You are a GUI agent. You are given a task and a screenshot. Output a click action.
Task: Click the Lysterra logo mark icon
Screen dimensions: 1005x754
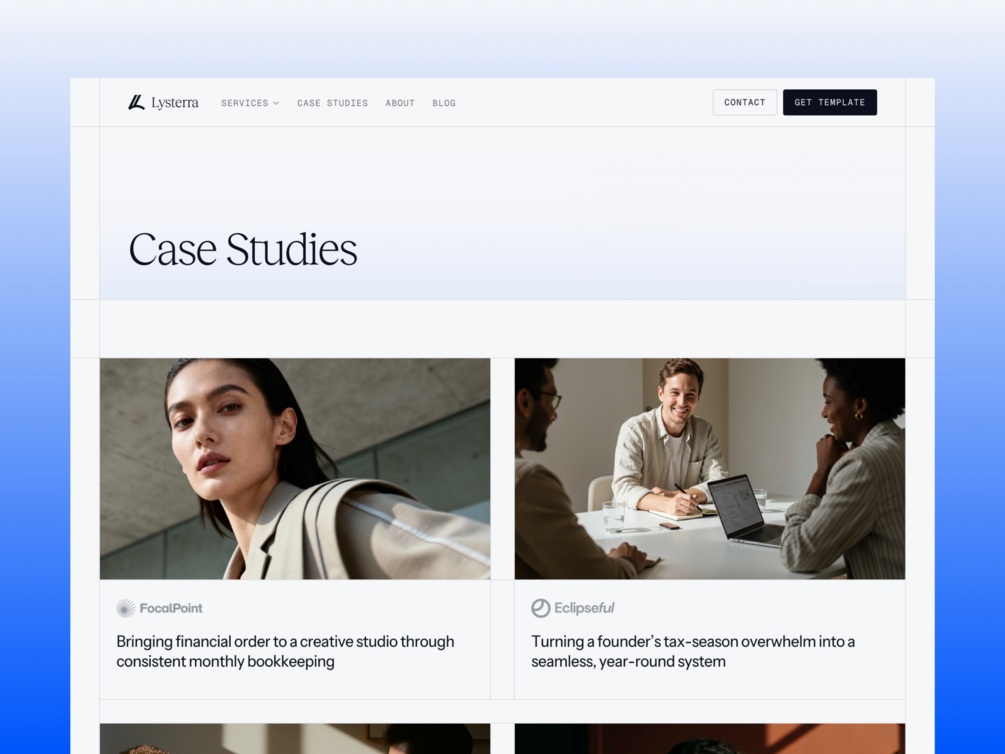coord(136,103)
